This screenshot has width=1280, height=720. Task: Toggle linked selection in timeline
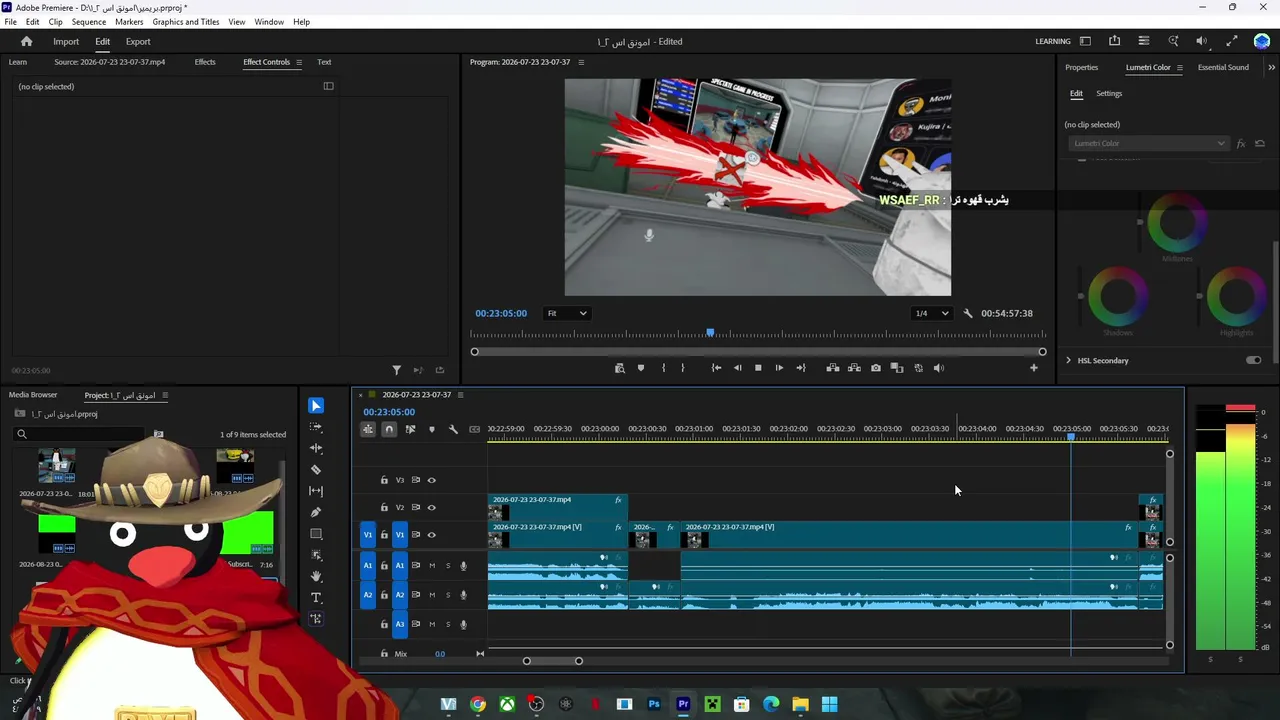click(x=410, y=429)
